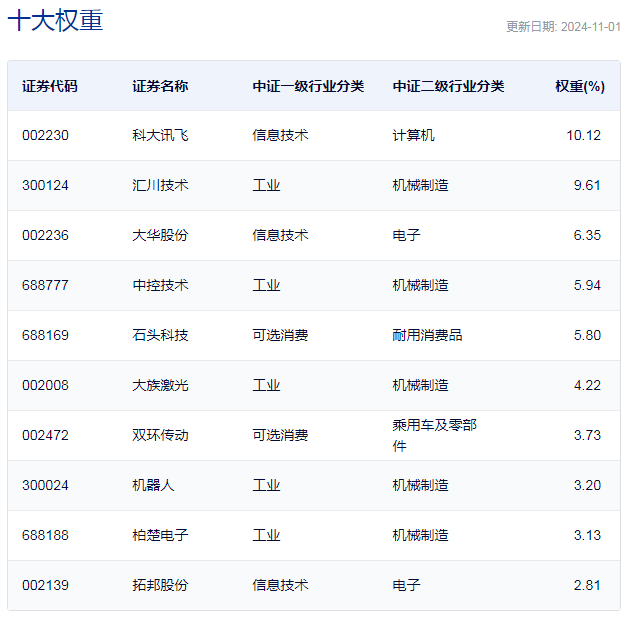This screenshot has width=627, height=618.
Task: Click the weight value 3.13
Action: click(587, 535)
